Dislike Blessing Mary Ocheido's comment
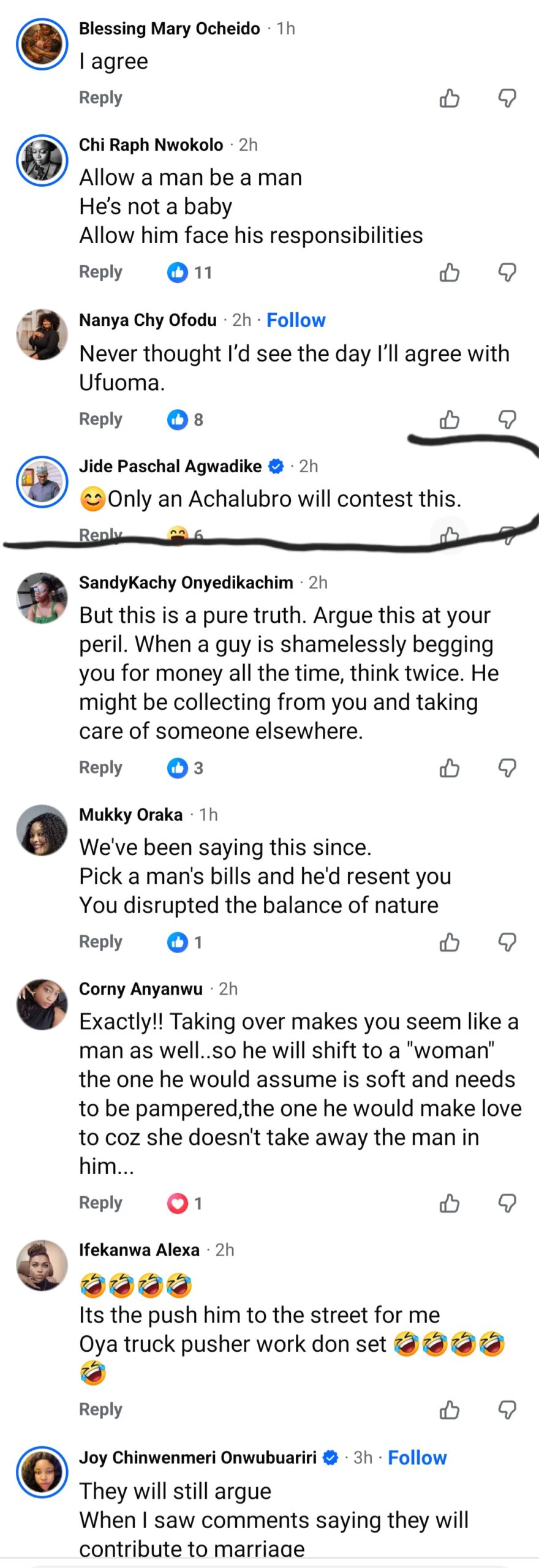Viewport: 539px width, 1568px height. [x=507, y=98]
